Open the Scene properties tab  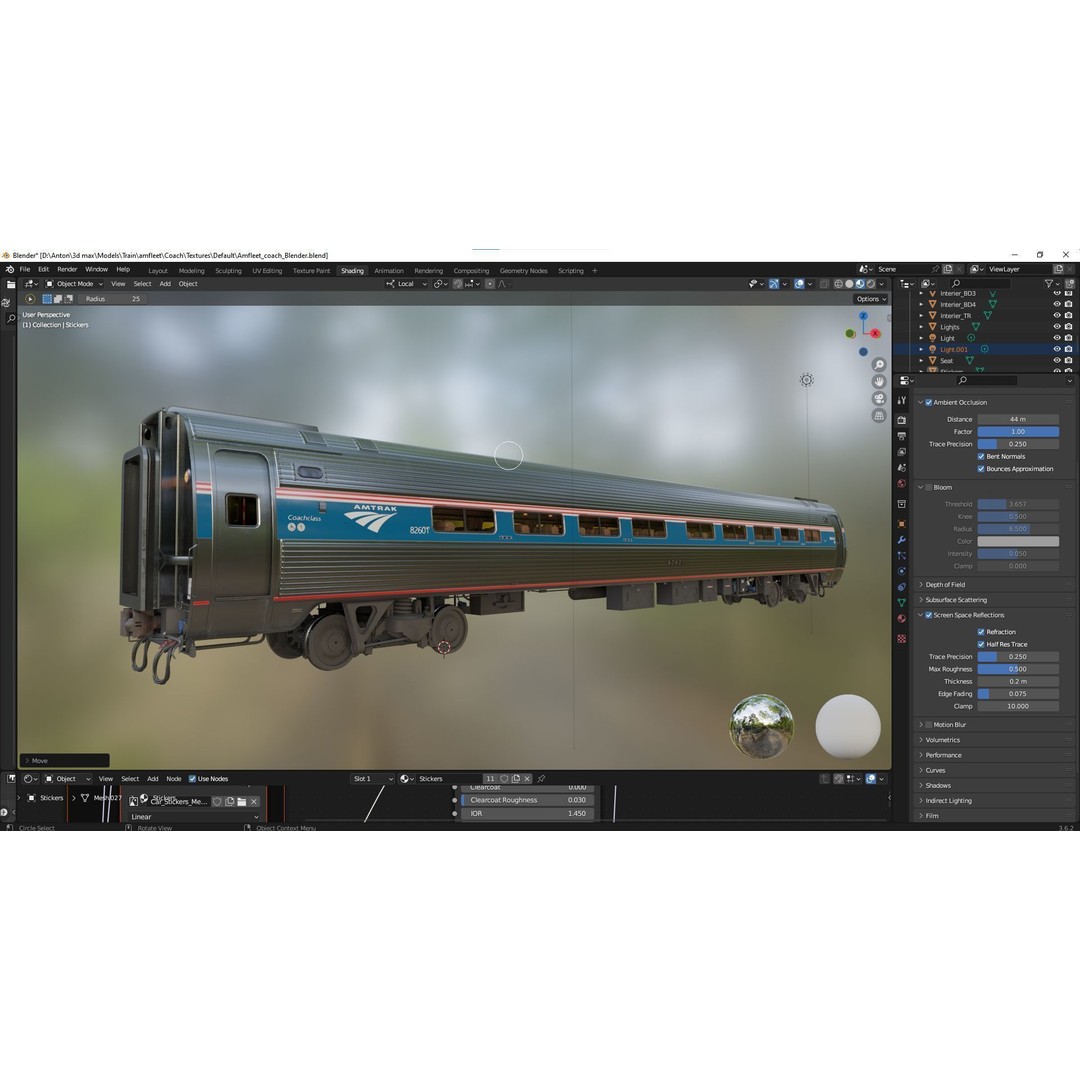point(902,468)
